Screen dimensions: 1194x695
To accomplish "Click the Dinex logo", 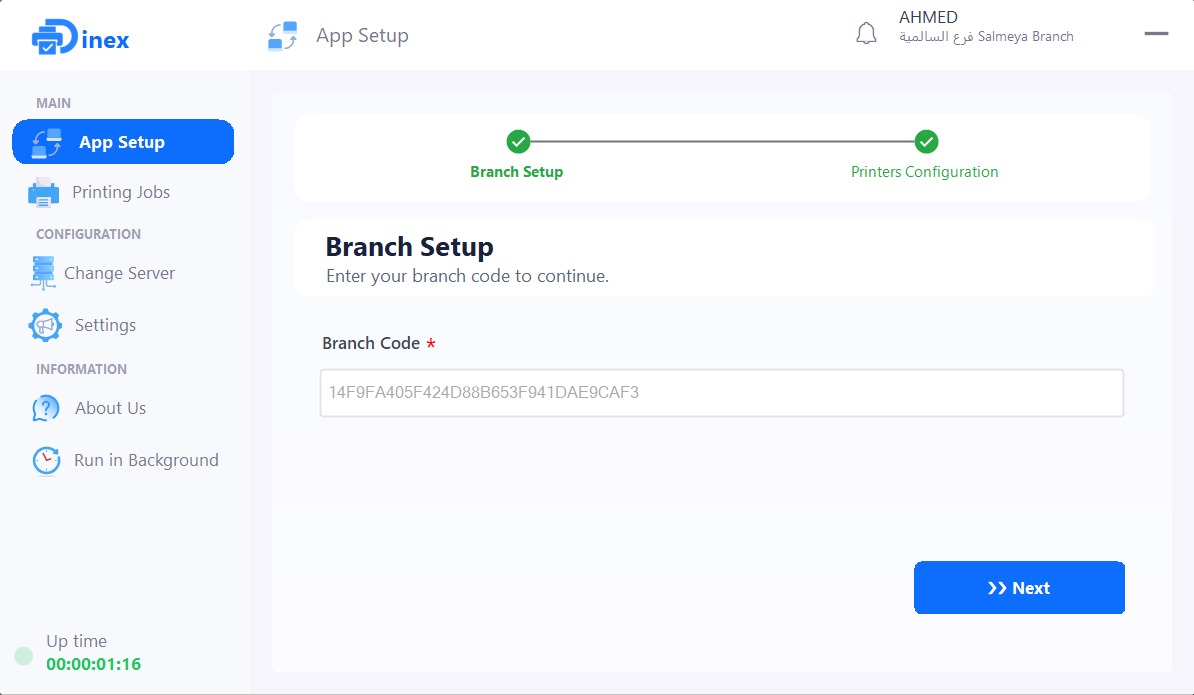I will tap(80, 37).
